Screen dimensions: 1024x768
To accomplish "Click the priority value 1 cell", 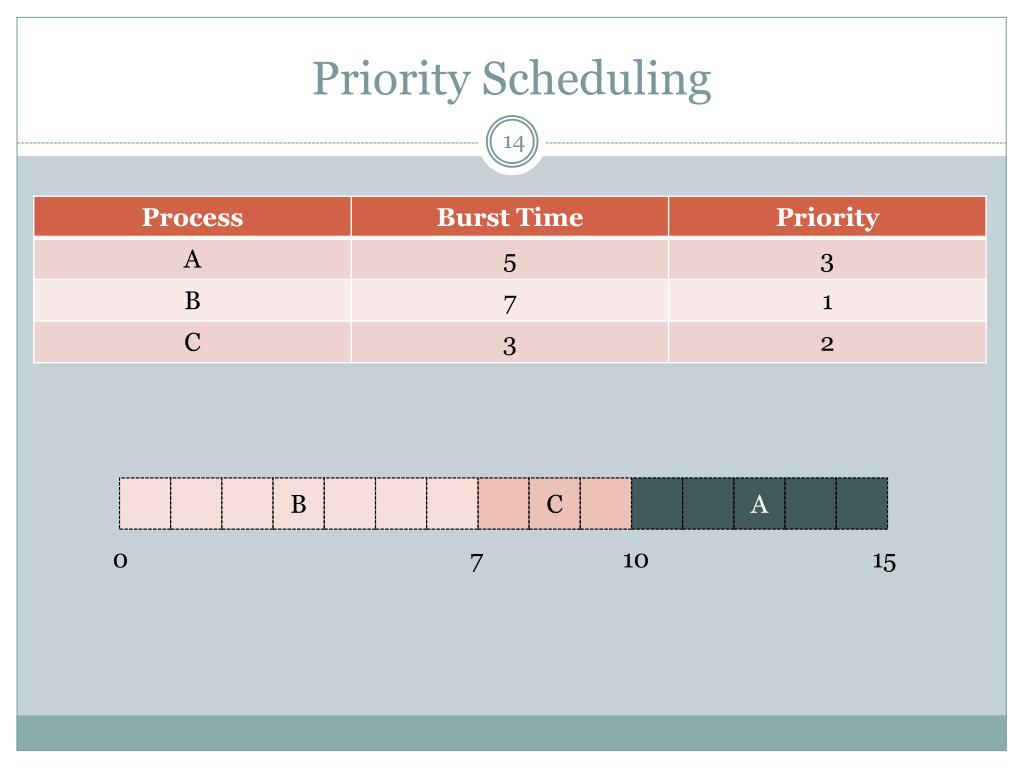I will pyautogui.click(x=827, y=300).
